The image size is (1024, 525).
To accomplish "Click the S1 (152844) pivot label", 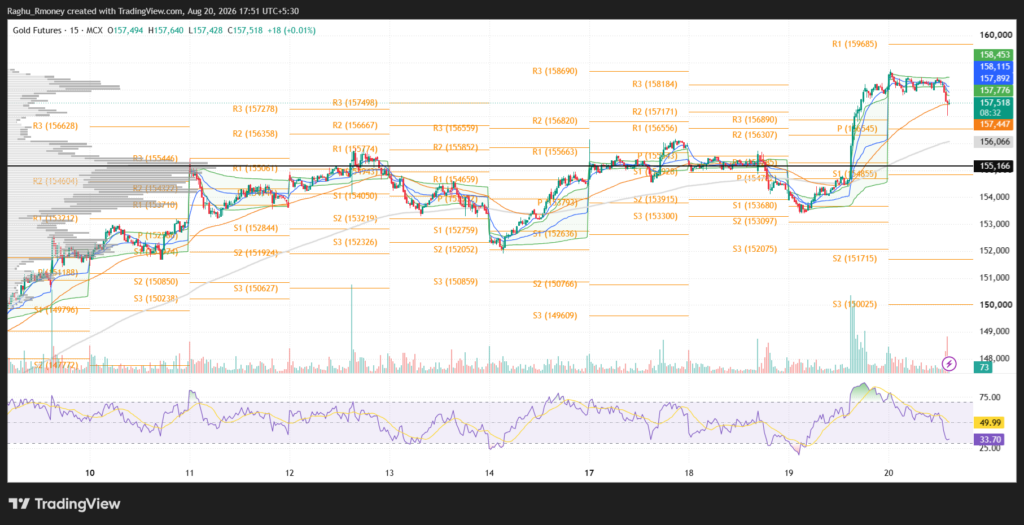I will (x=256, y=228).
